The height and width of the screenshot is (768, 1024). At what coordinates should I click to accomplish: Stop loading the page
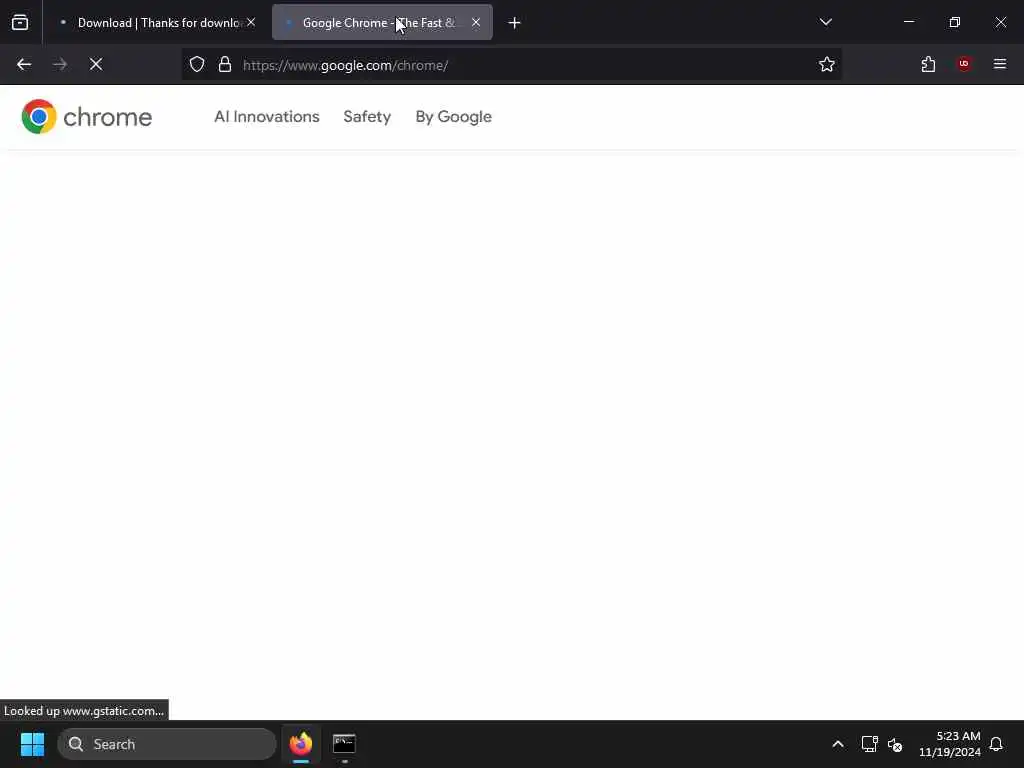click(x=96, y=65)
